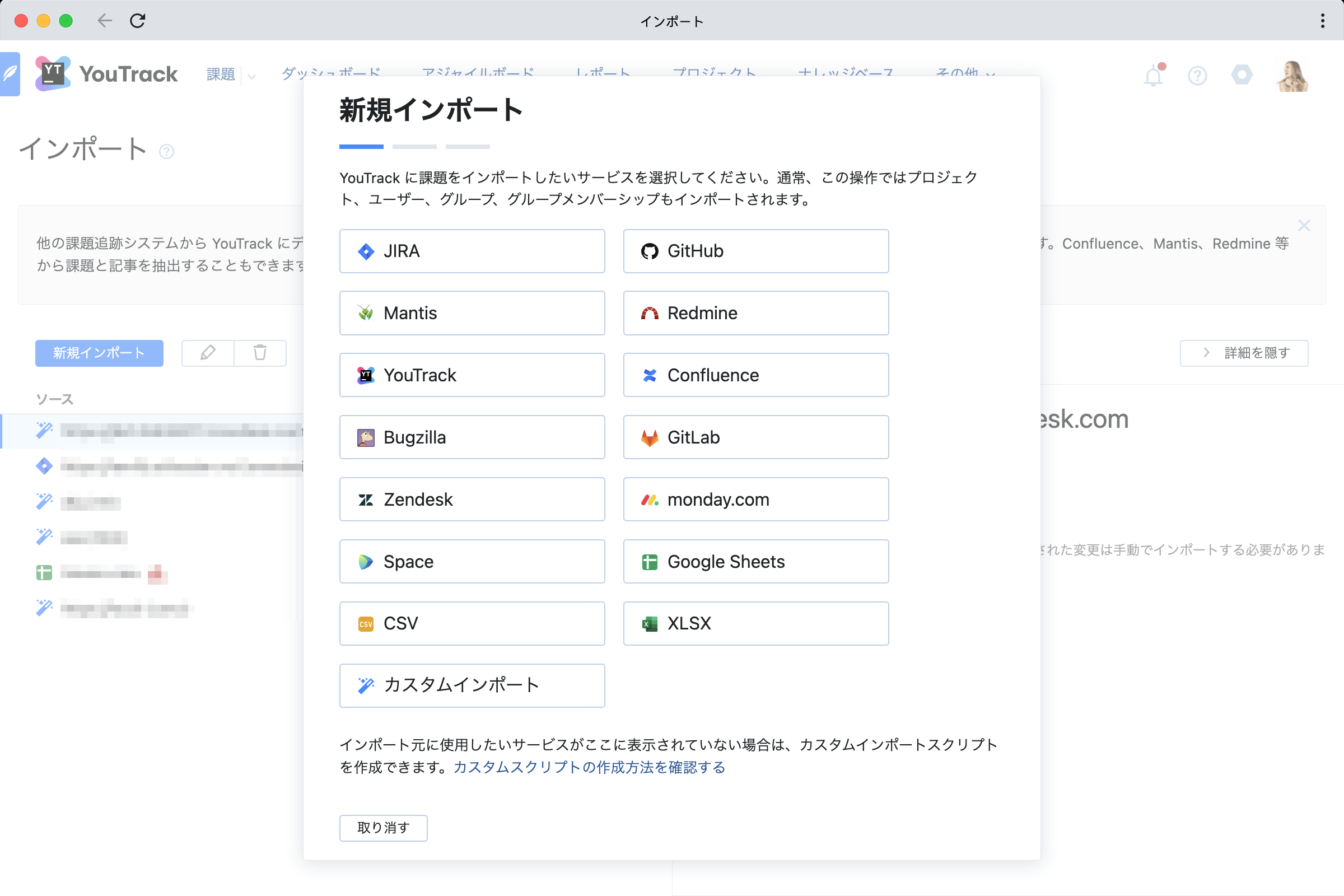The height and width of the screenshot is (896, 1344).
Task: Pick the CSV import option
Action: [x=472, y=623]
